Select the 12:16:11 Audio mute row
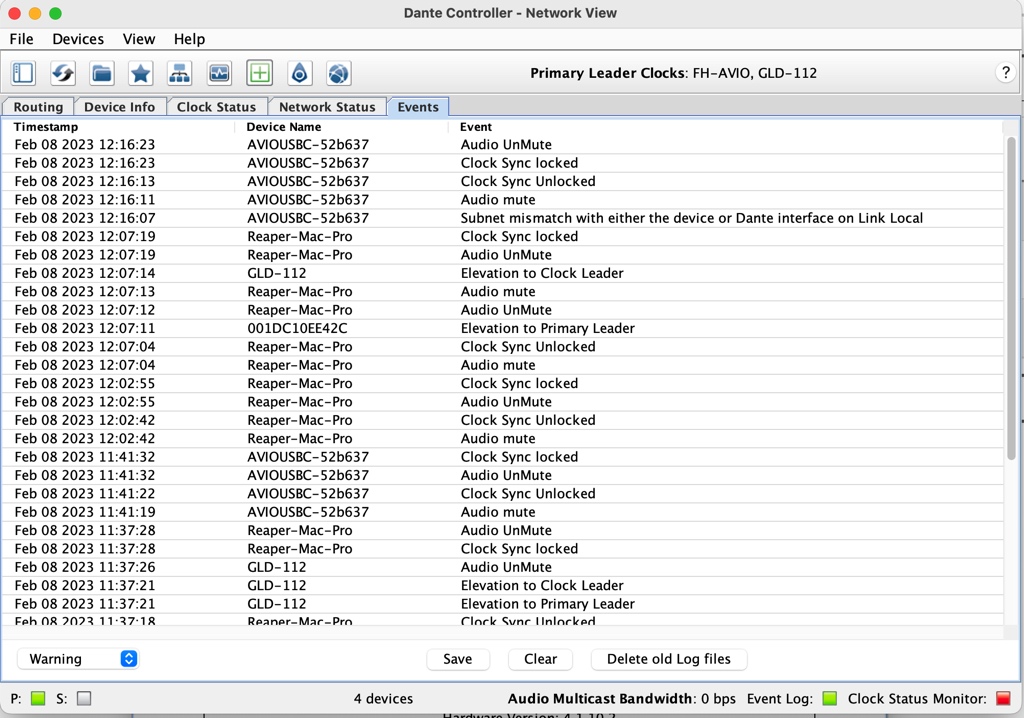The height and width of the screenshot is (718, 1024). click(502, 199)
